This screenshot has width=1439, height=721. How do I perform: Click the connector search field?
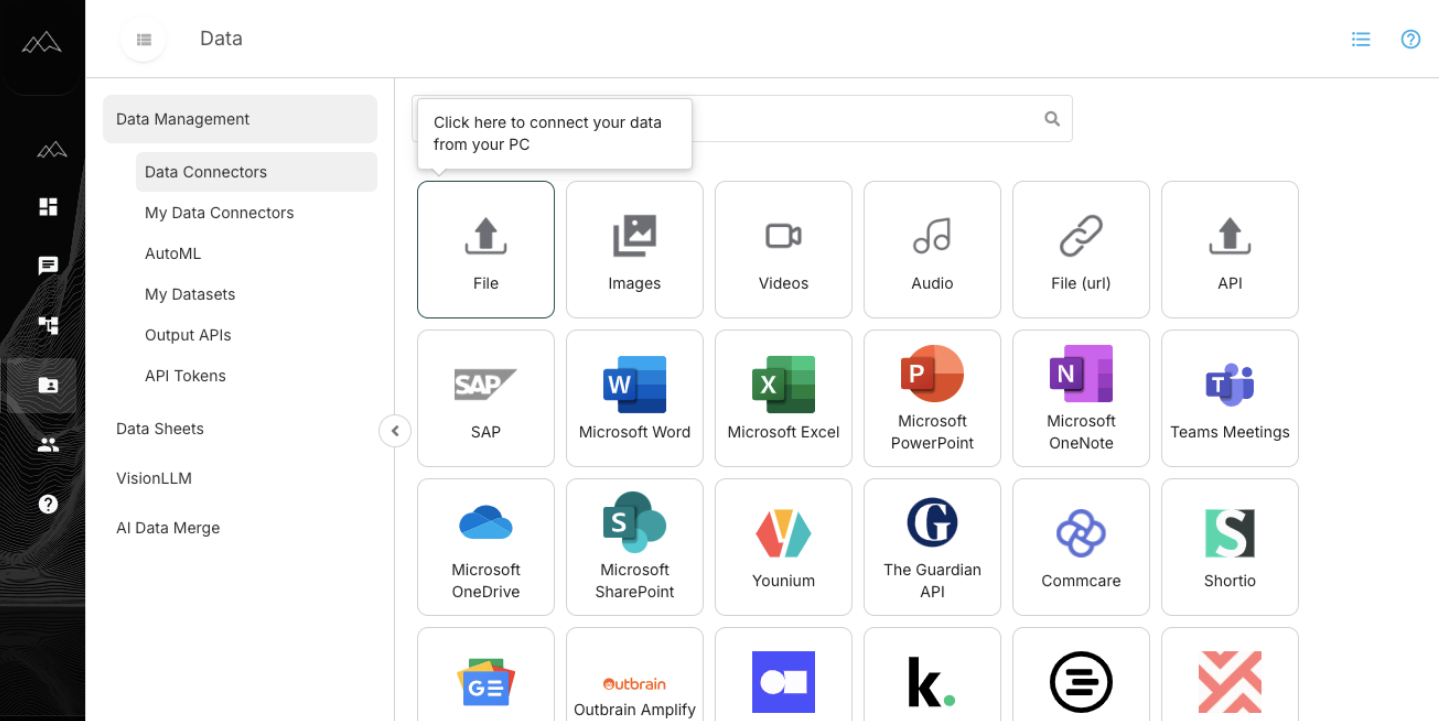click(742, 118)
